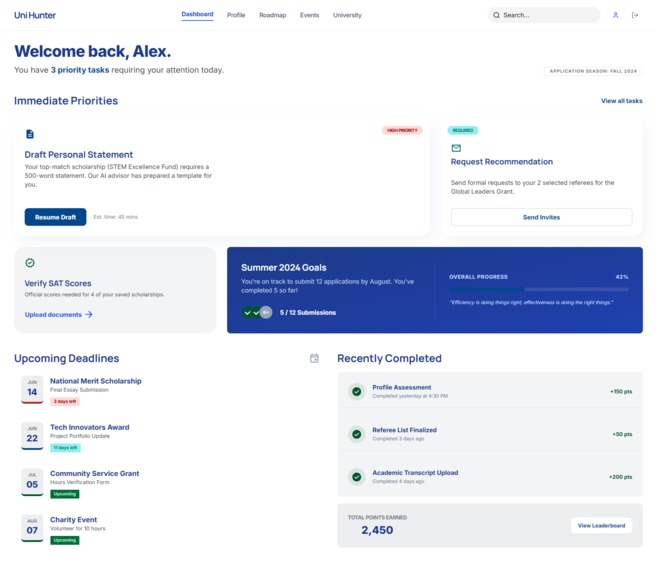The image size is (657, 573).
Task: Click the 3 days left tag
Action: point(65,401)
